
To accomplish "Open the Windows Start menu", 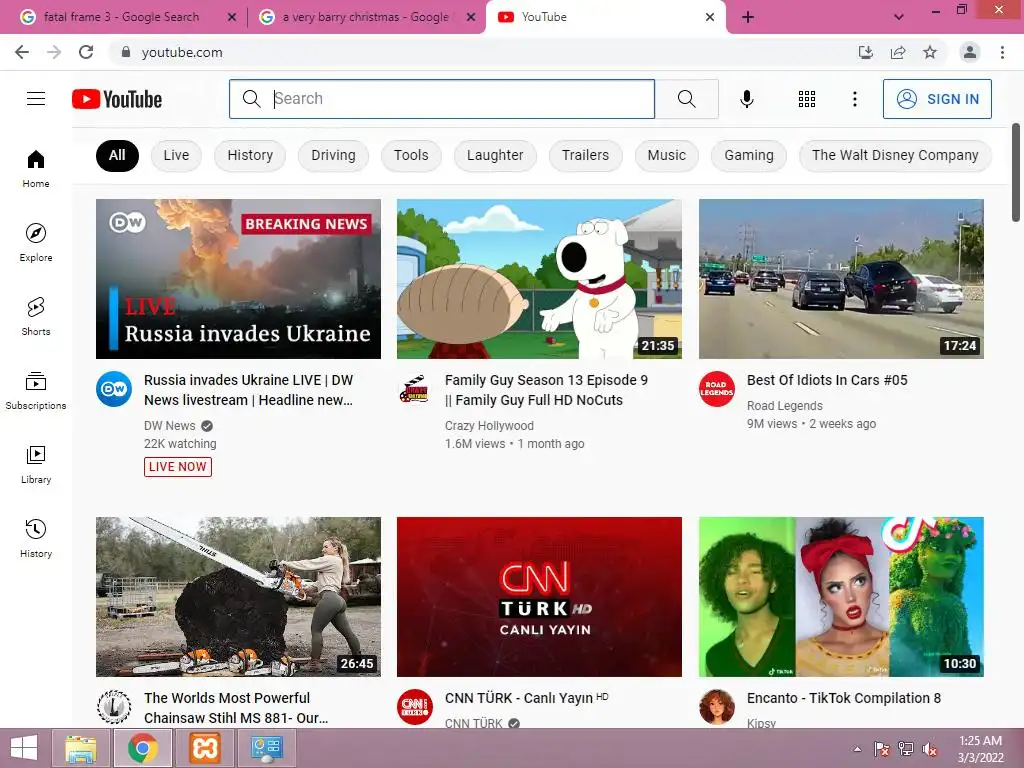I will point(24,748).
